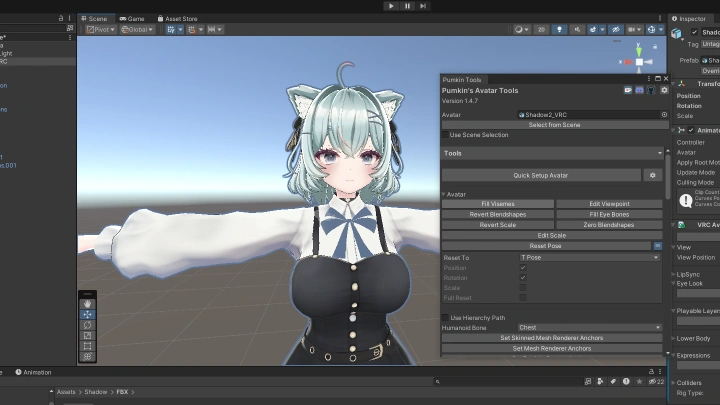Click the Avatar object field
The width and height of the screenshot is (720, 405).
pos(590,115)
